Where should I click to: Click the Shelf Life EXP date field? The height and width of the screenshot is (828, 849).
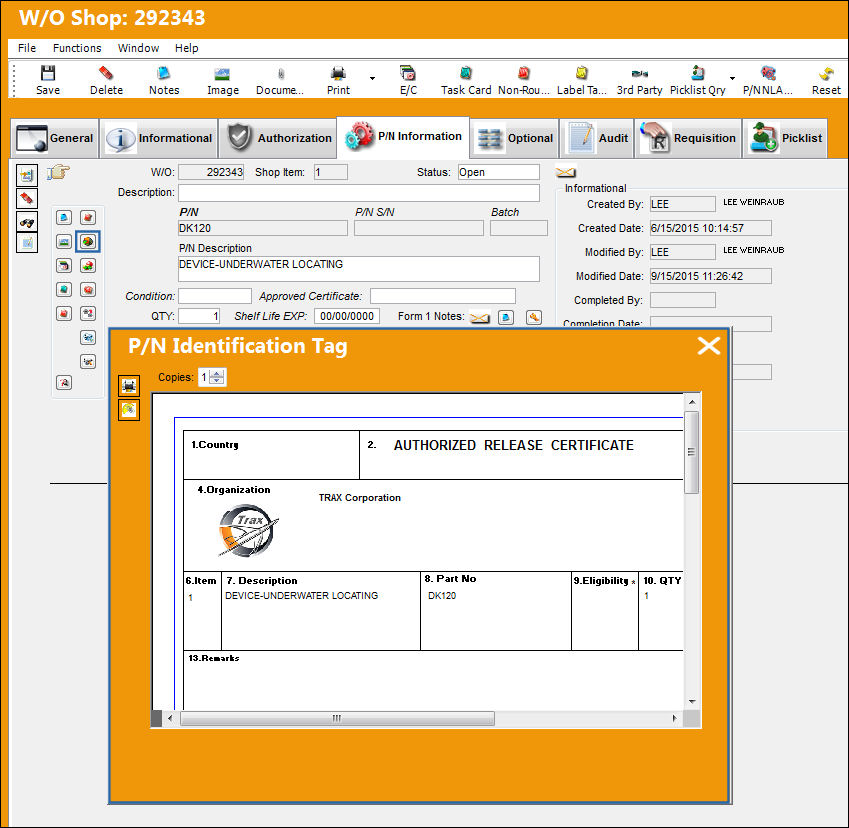pyautogui.click(x=347, y=316)
